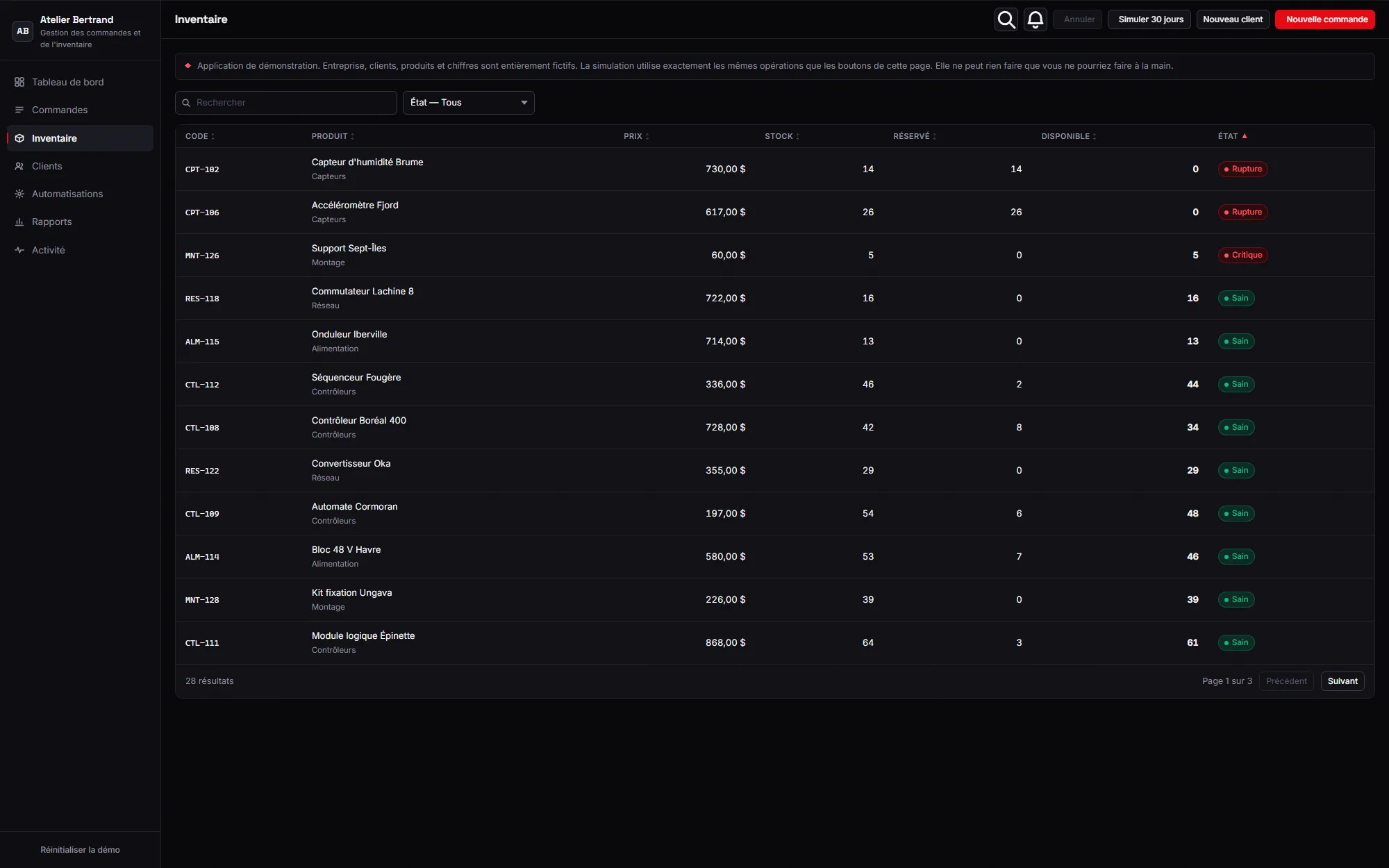Select Module logique Épinette product name
Image resolution: width=1389 pixels, height=868 pixels.
(x=363, y=636)
